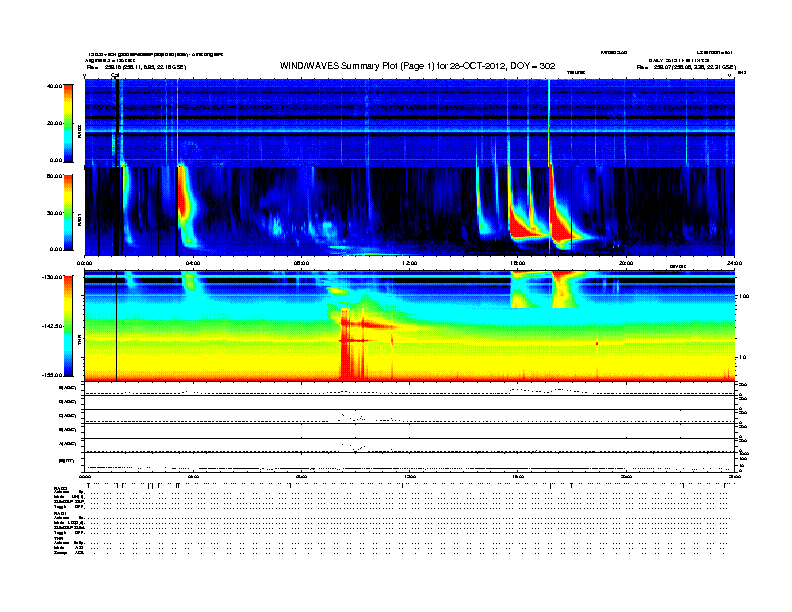Select the 30.00 label on RAD1 scale
This screenshot has width=792, height=612.
(x=55, y=213)
